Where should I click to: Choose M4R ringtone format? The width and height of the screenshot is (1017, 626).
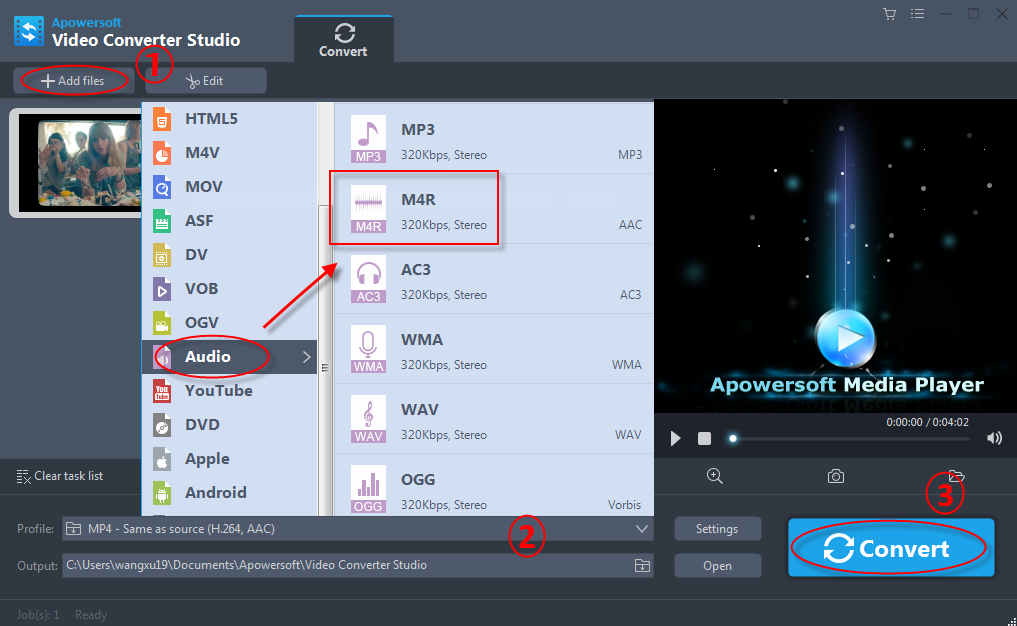(494, 210)
